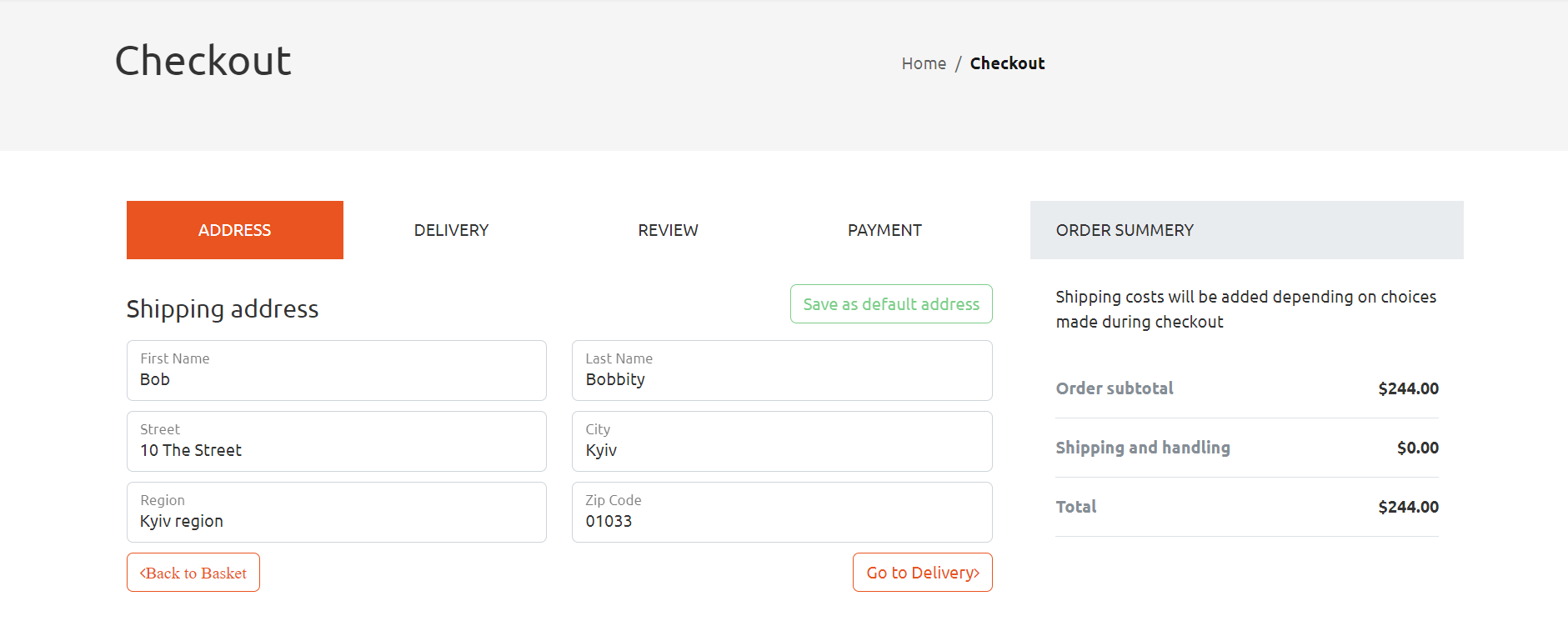1568x631 pixels.
Task: Switch to the PAYMENT tab
Action: click(x=884, y=230)
